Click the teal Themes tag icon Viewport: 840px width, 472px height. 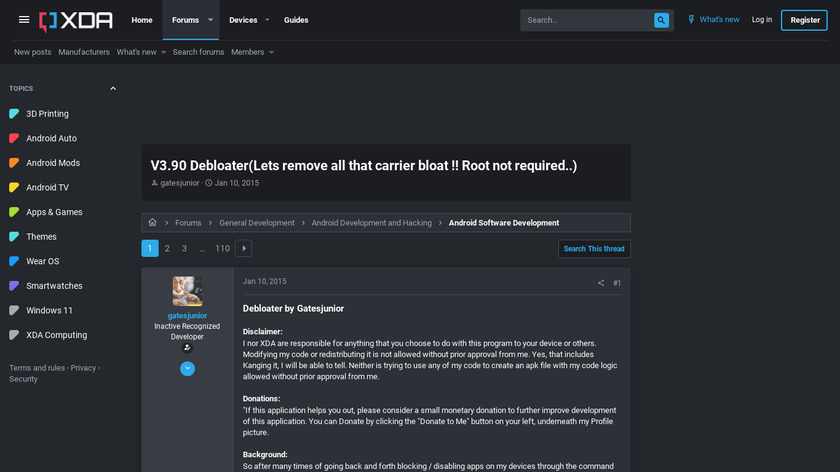pos(14,237)
